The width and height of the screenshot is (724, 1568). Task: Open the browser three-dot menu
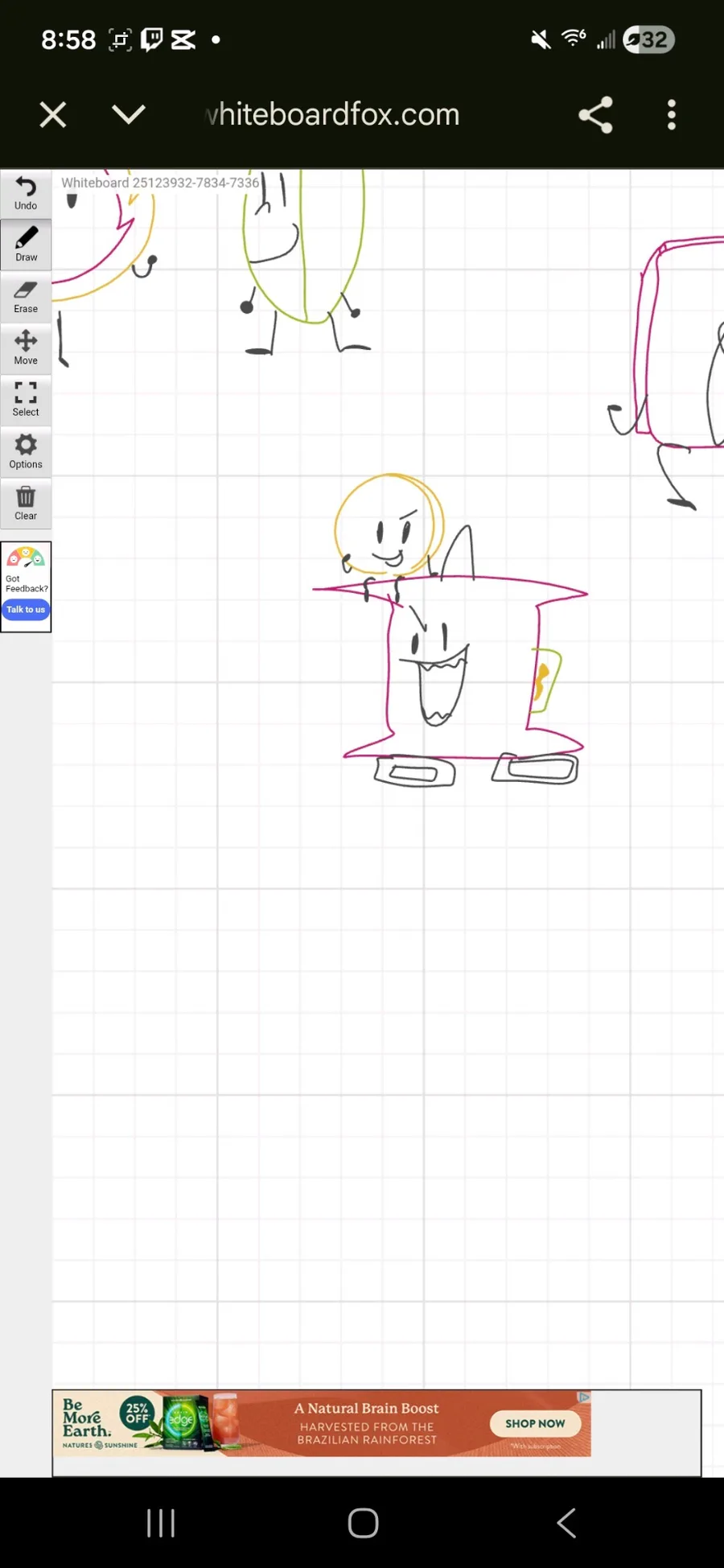coord(672,115)
